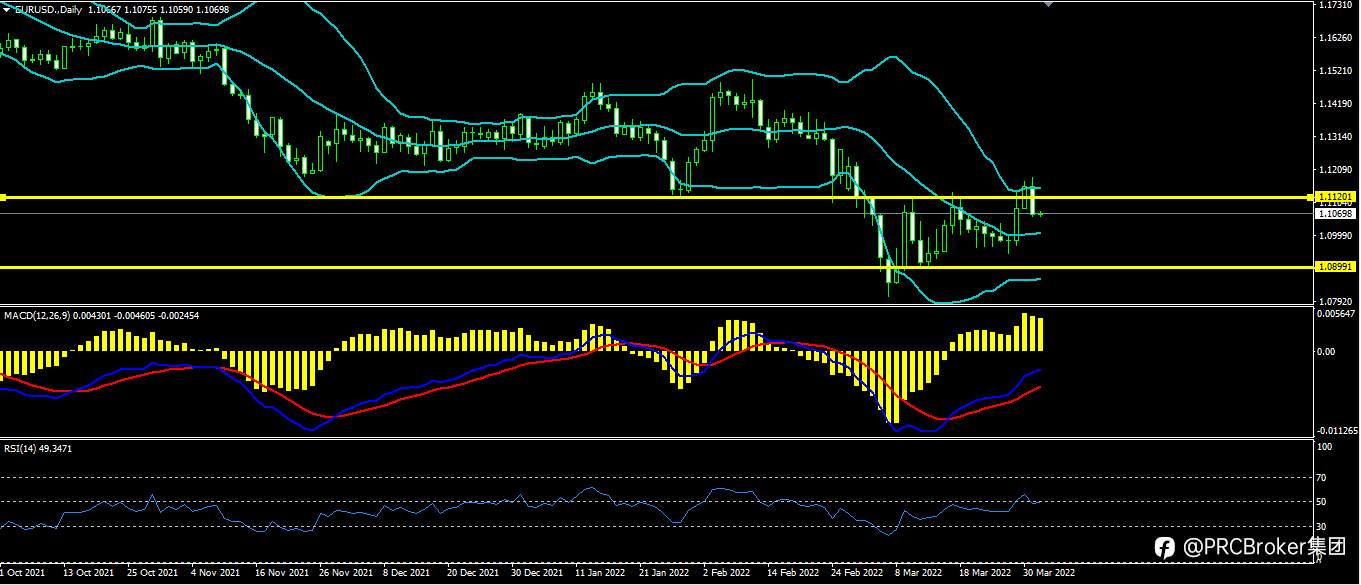Click the 14 Feb 2022 date label

(x=791, y=574)
